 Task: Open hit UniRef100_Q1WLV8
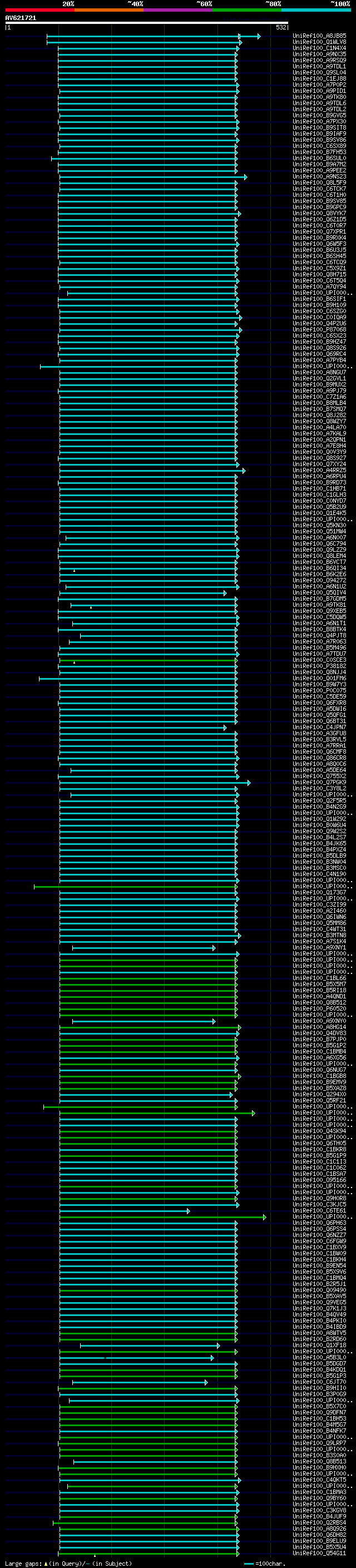[319, 43]
